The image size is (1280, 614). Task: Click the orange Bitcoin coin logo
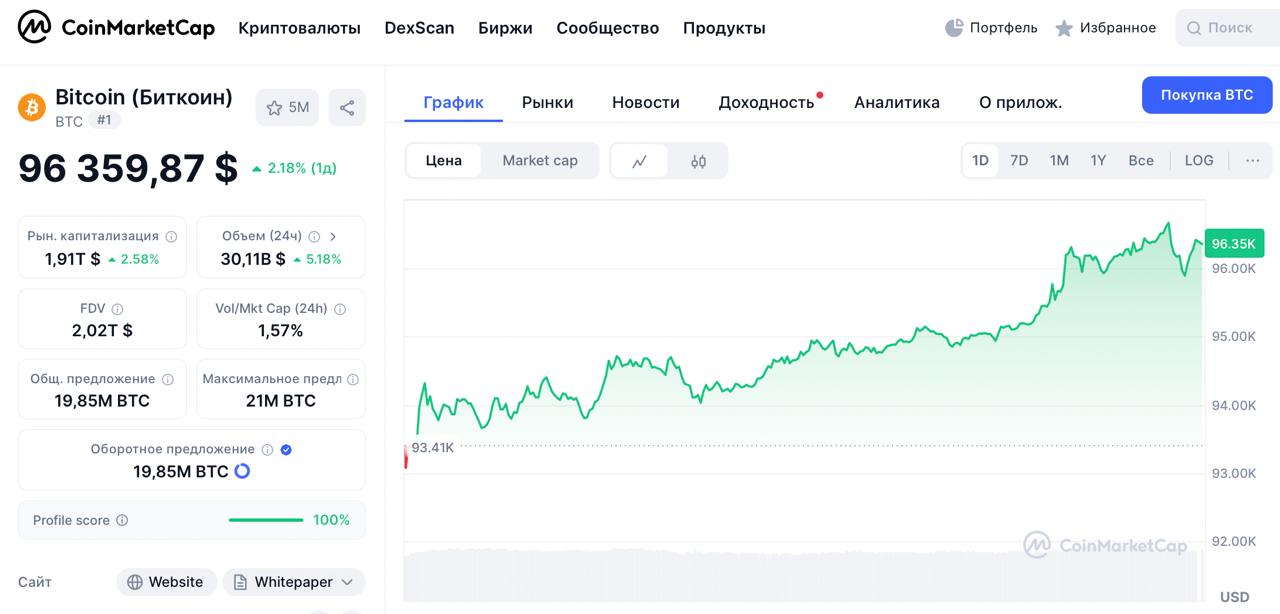point(32,107)
